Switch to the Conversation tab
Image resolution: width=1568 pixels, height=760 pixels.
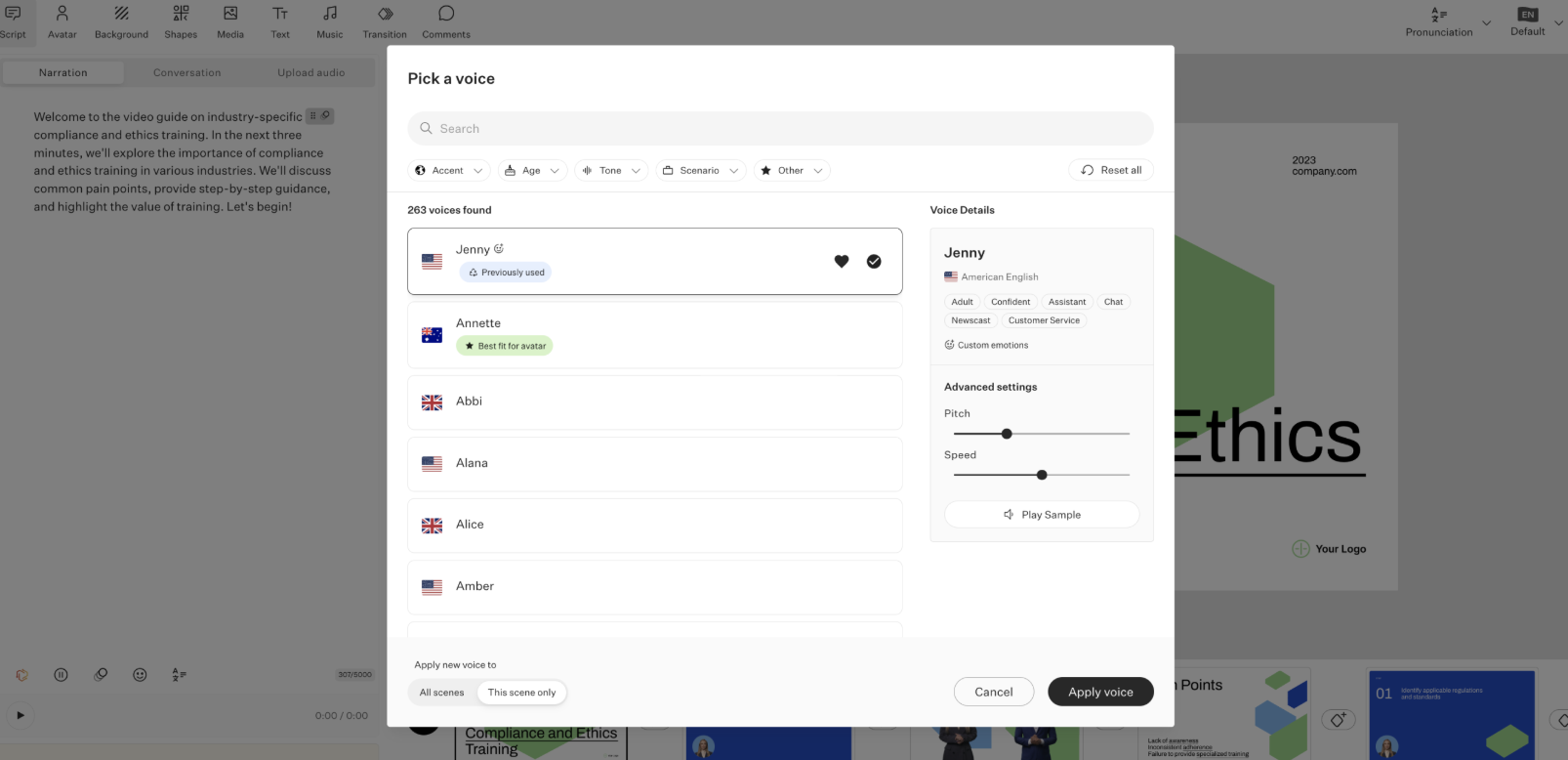[x=187, y=72]
